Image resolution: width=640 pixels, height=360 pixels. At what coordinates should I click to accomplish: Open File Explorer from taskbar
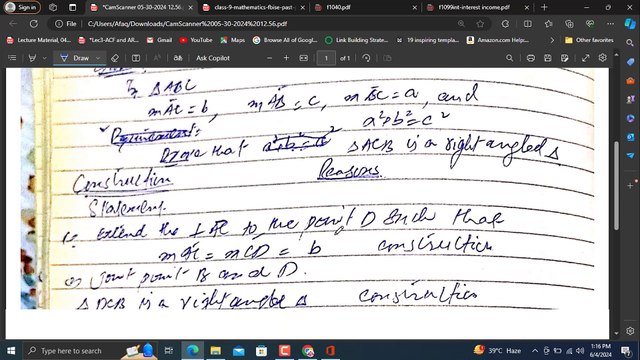pos(216,351)
